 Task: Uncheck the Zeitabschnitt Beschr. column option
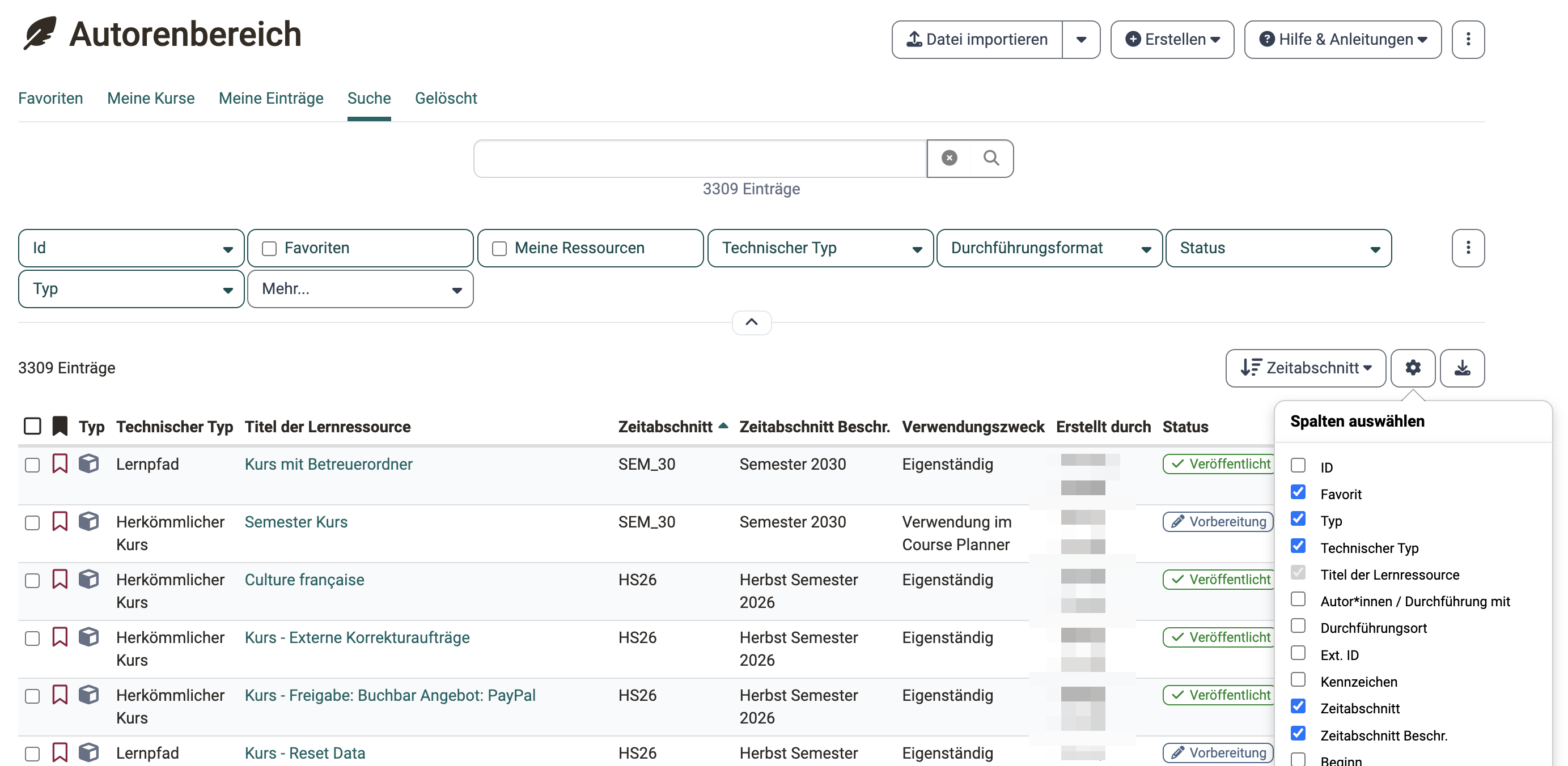tap(1298, 733)
